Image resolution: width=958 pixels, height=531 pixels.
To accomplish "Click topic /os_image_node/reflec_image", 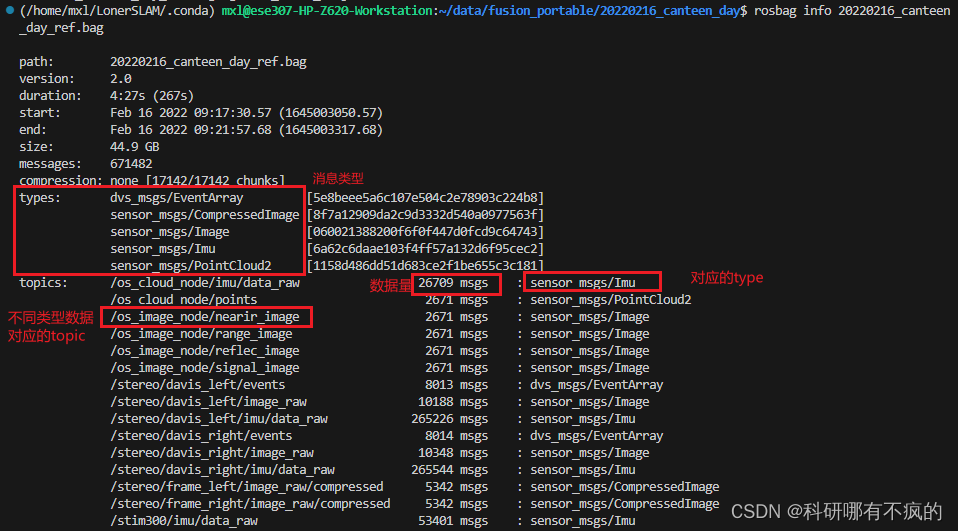I will click(x=205, y=351).
